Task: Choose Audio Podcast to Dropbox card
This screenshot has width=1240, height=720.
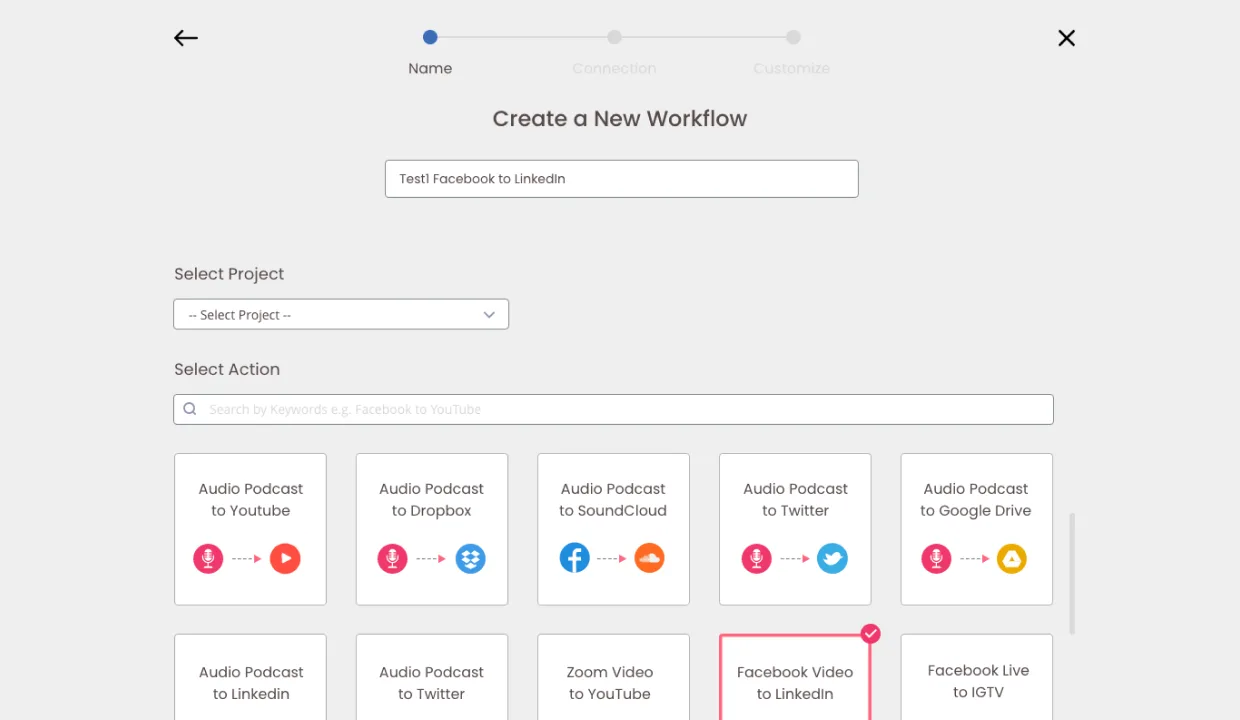Action: (432, 529)
